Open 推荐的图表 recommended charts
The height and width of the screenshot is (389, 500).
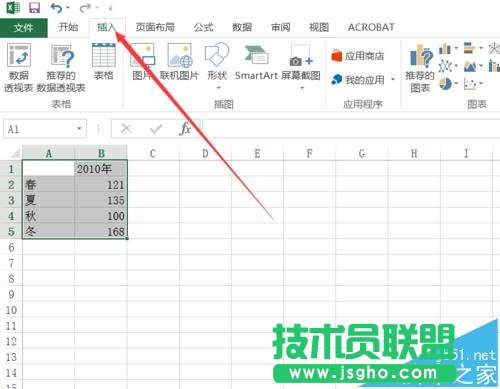(420, 69)
